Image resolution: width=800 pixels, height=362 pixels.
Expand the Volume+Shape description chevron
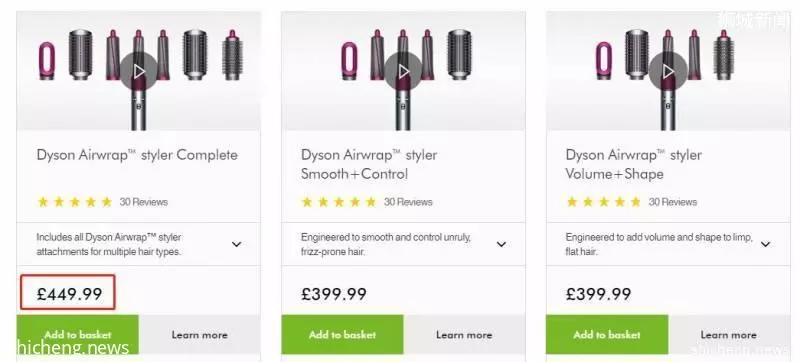[x=765, y=244]
